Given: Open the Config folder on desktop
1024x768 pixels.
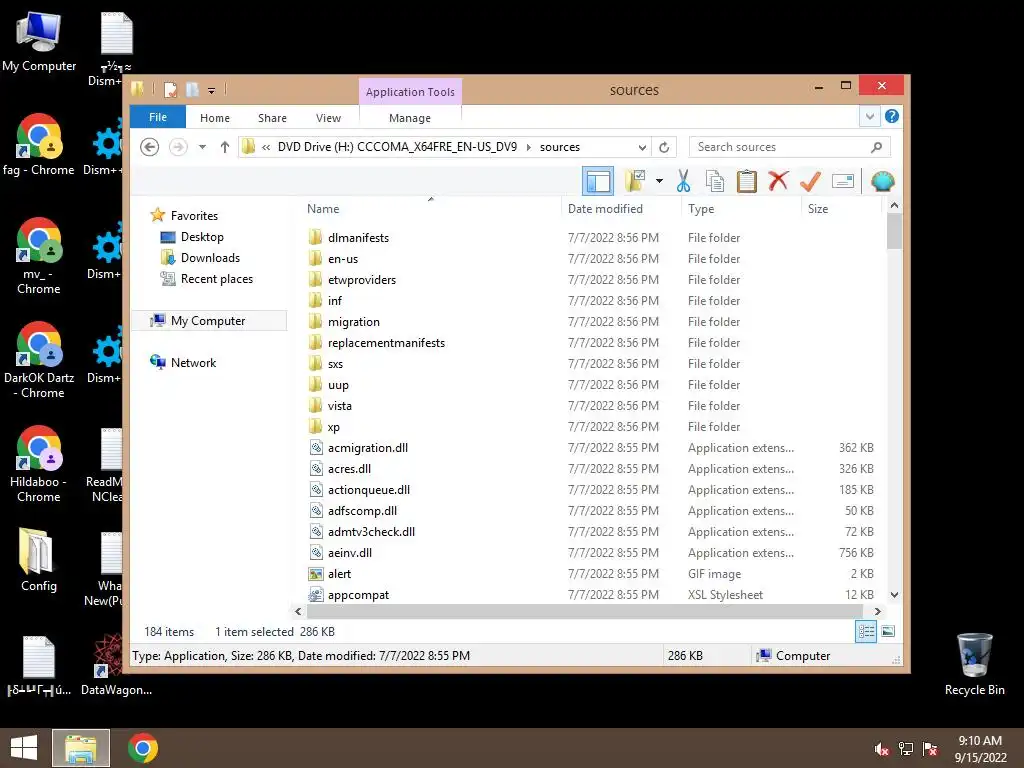Looking at the screenshot, I should point(38,560).
